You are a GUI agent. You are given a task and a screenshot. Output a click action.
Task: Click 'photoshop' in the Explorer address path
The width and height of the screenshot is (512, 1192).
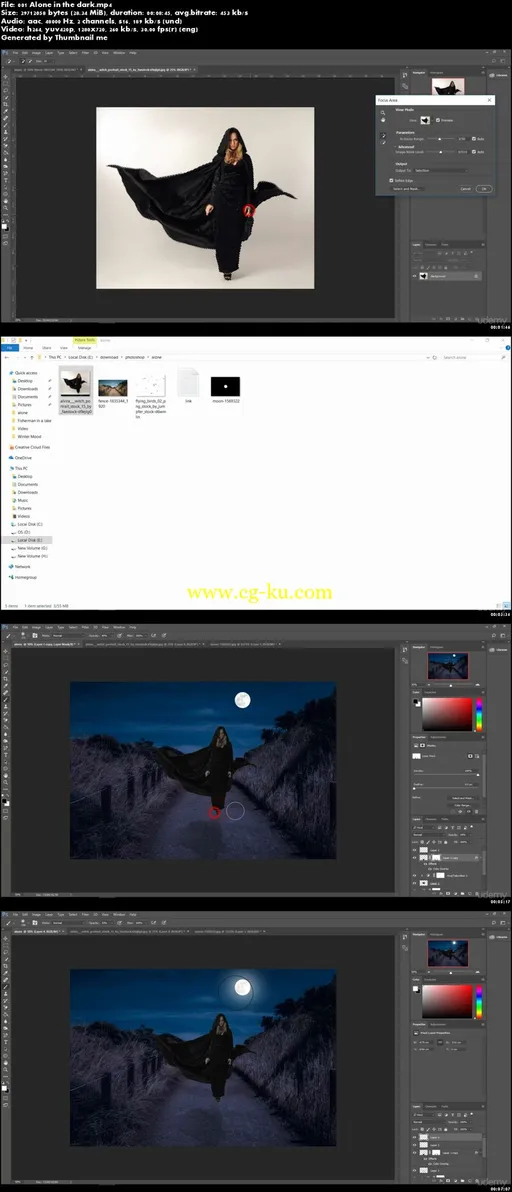click(x=134, y=357)
